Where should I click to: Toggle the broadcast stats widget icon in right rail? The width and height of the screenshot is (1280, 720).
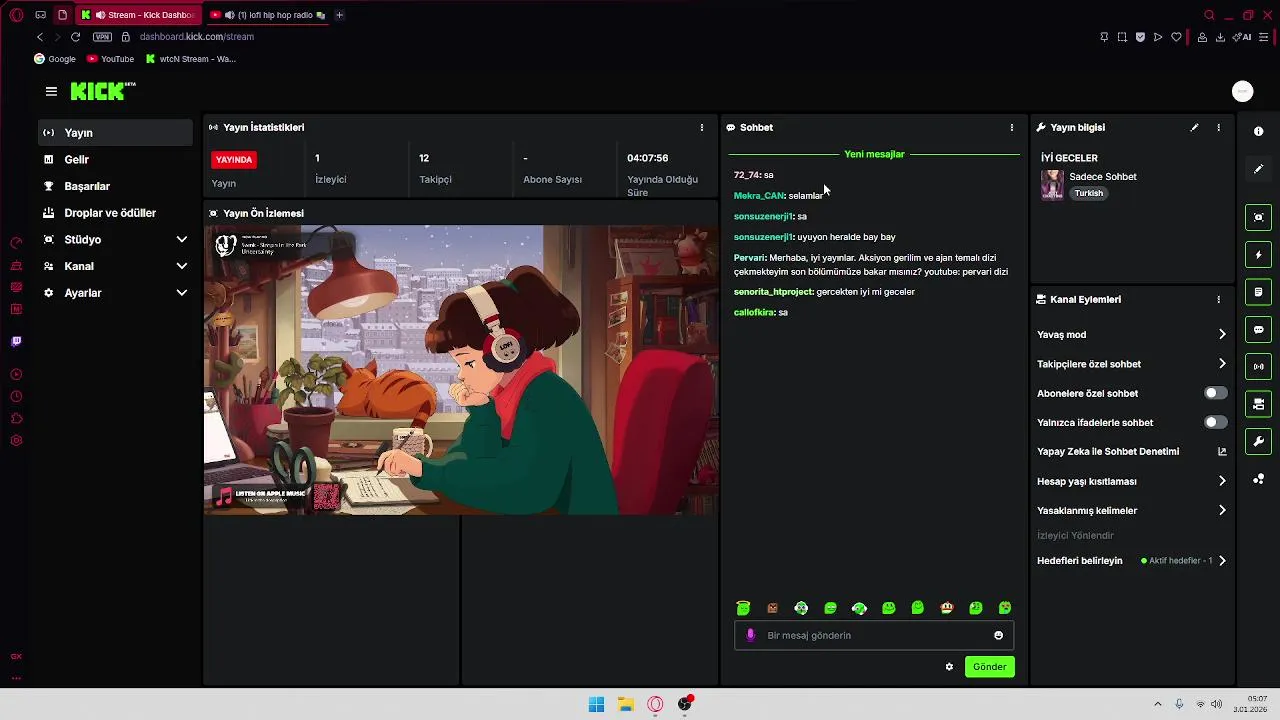tap(1258, 367)
